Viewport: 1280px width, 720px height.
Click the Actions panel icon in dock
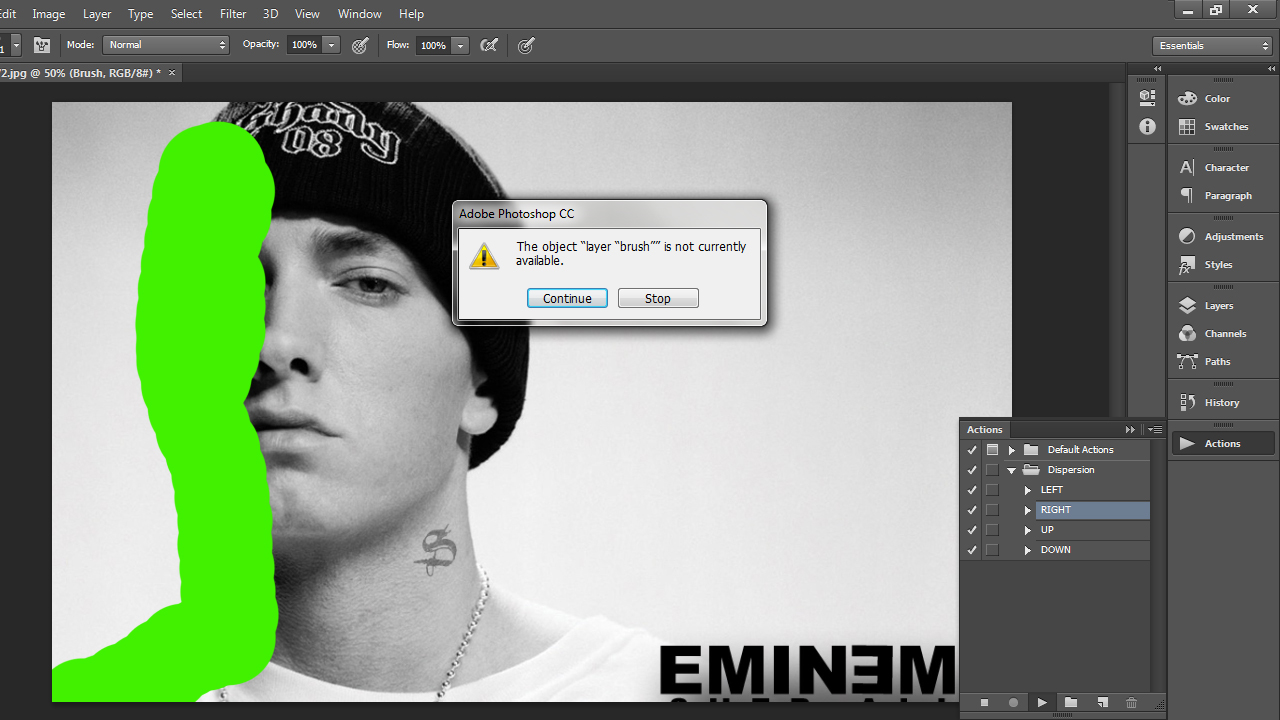point(1187,443)
